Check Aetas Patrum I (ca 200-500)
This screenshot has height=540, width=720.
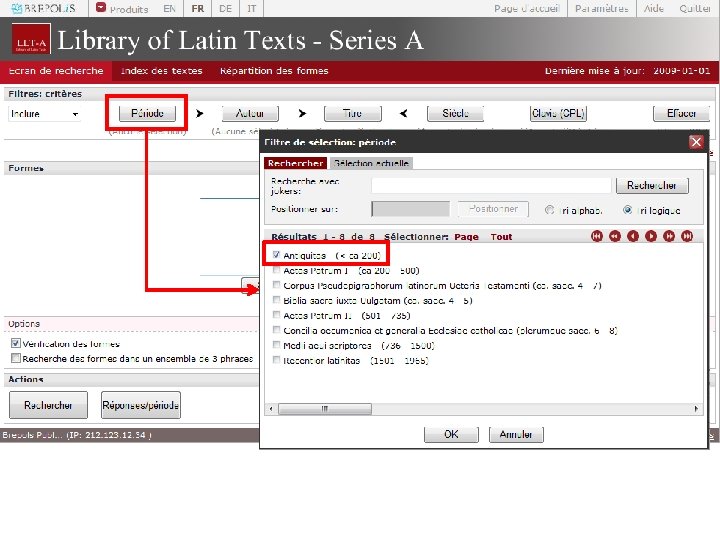(x=276, y=270)
